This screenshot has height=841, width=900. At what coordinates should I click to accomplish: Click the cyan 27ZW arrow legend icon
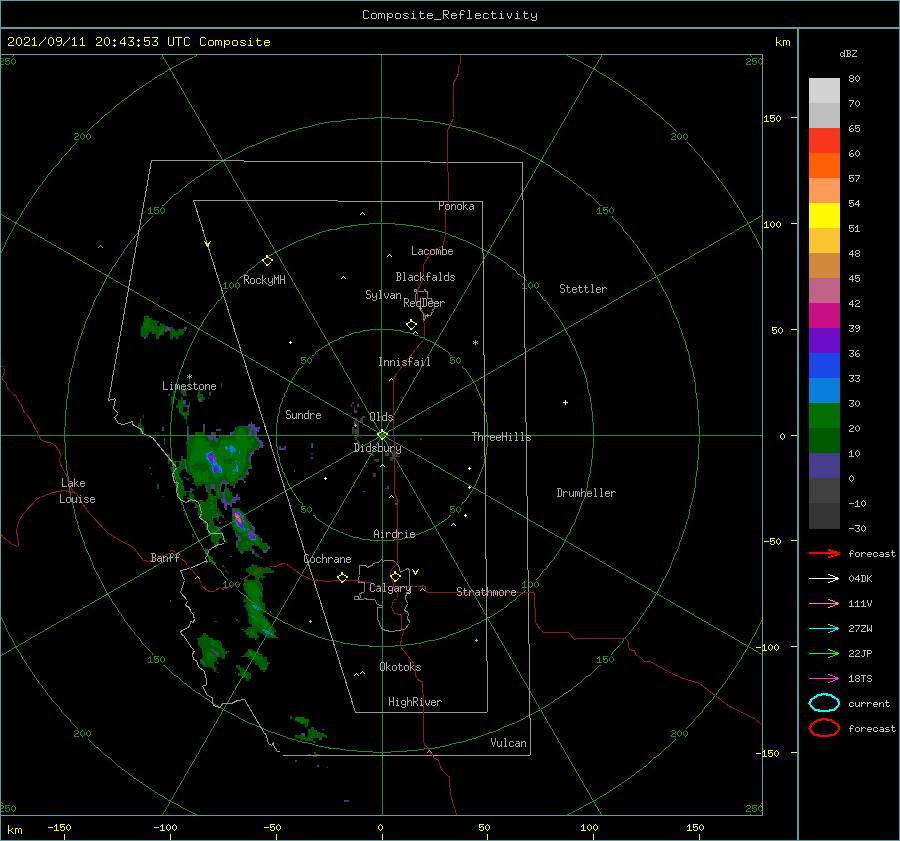pos(824,629)
